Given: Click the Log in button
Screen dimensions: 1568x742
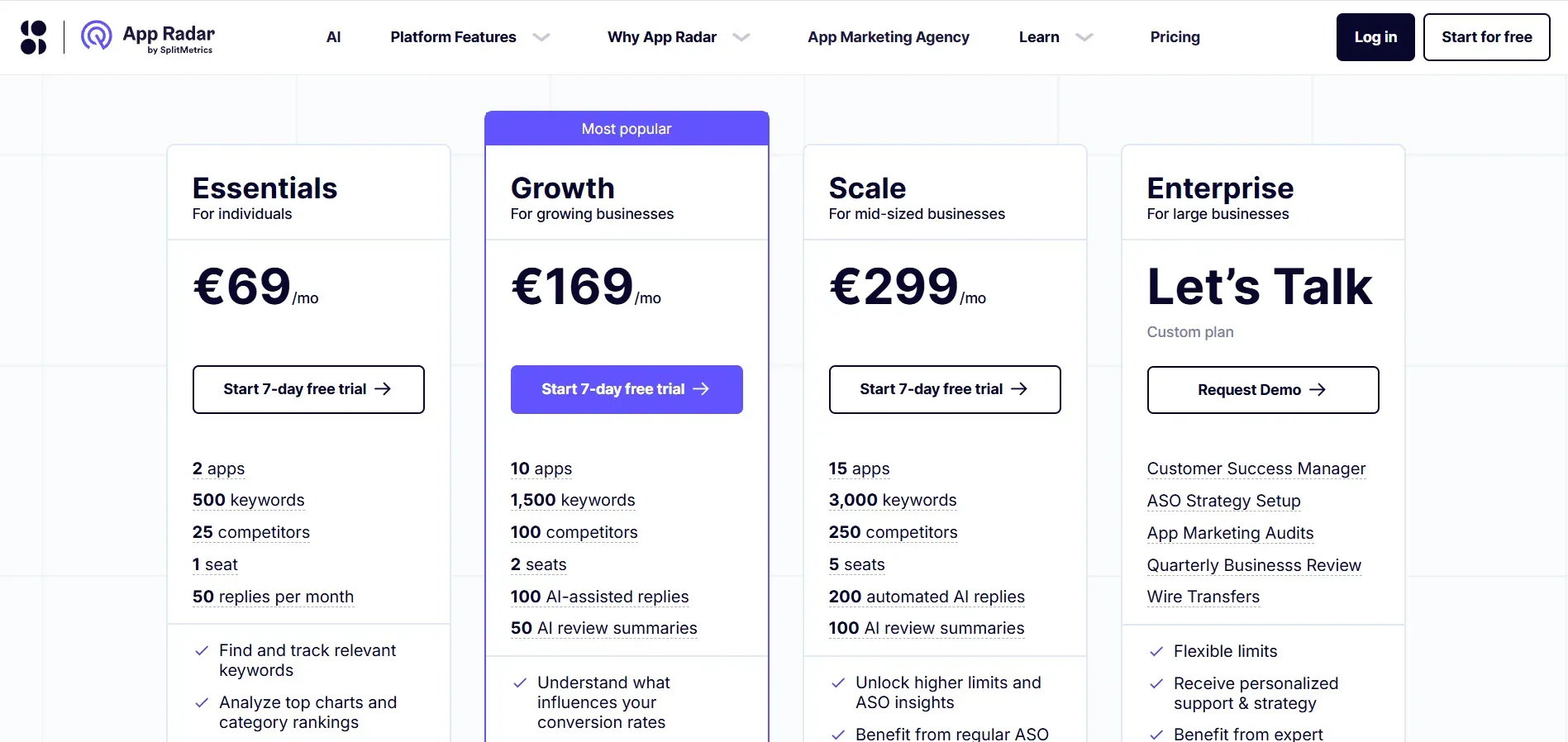Looking at the screenshot, I should 1375,37.
